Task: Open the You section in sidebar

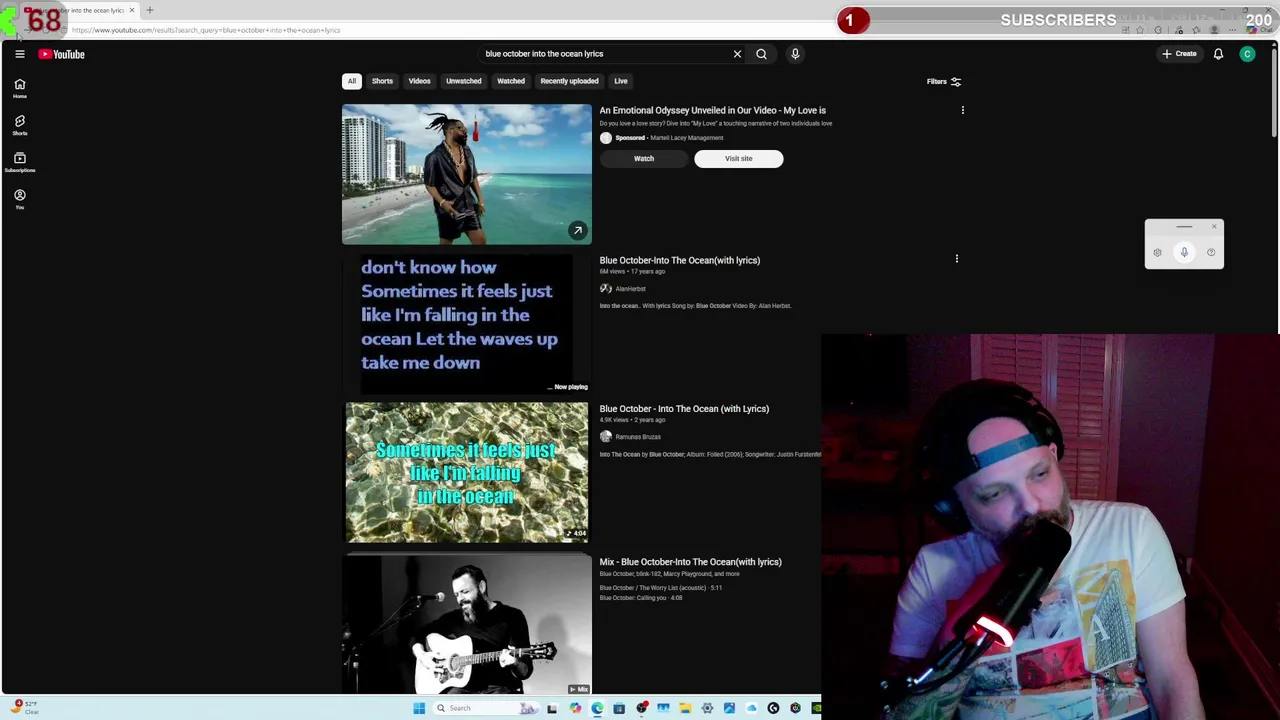Action: click(19, 199)
